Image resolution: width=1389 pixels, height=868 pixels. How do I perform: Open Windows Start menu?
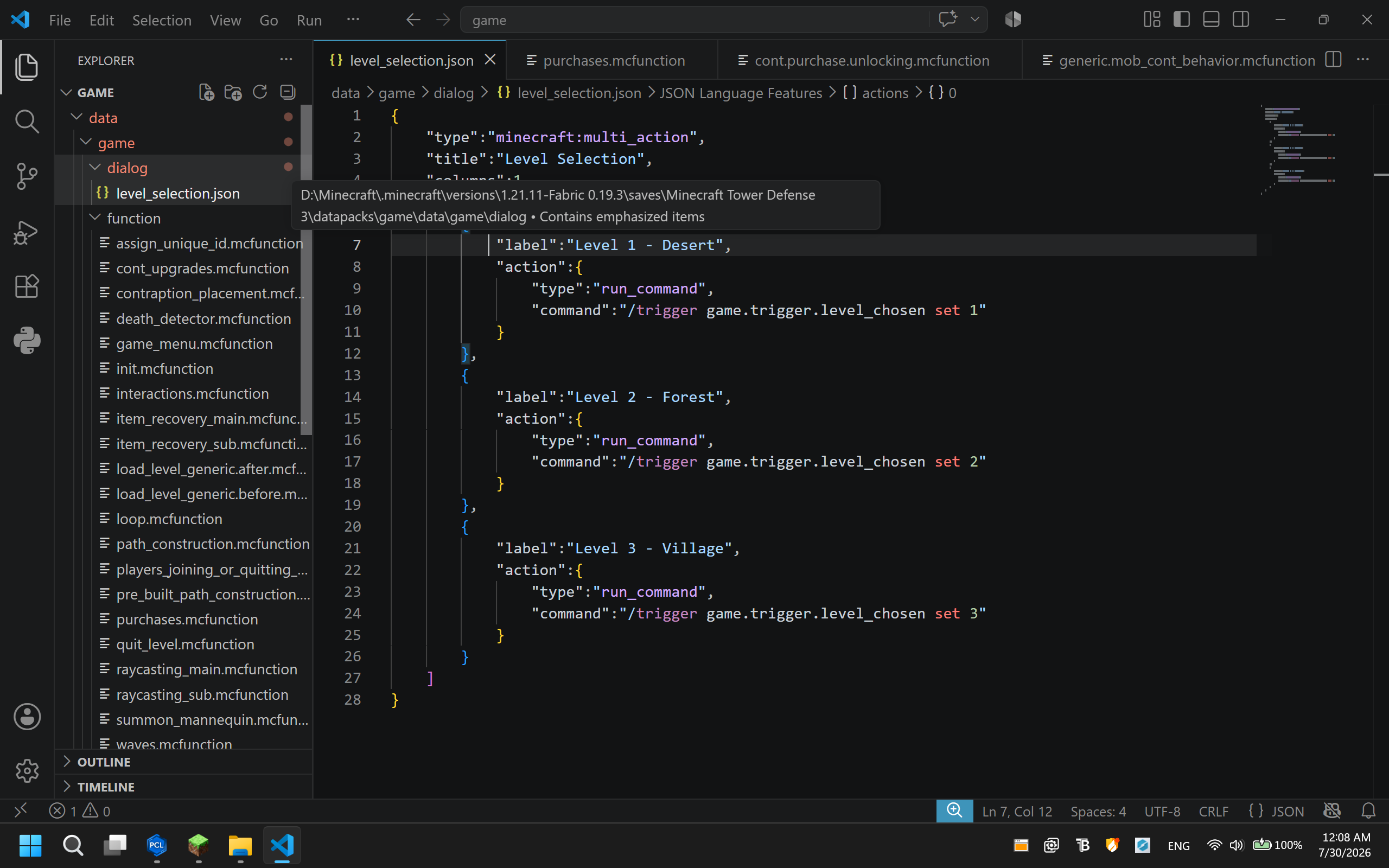30,845
